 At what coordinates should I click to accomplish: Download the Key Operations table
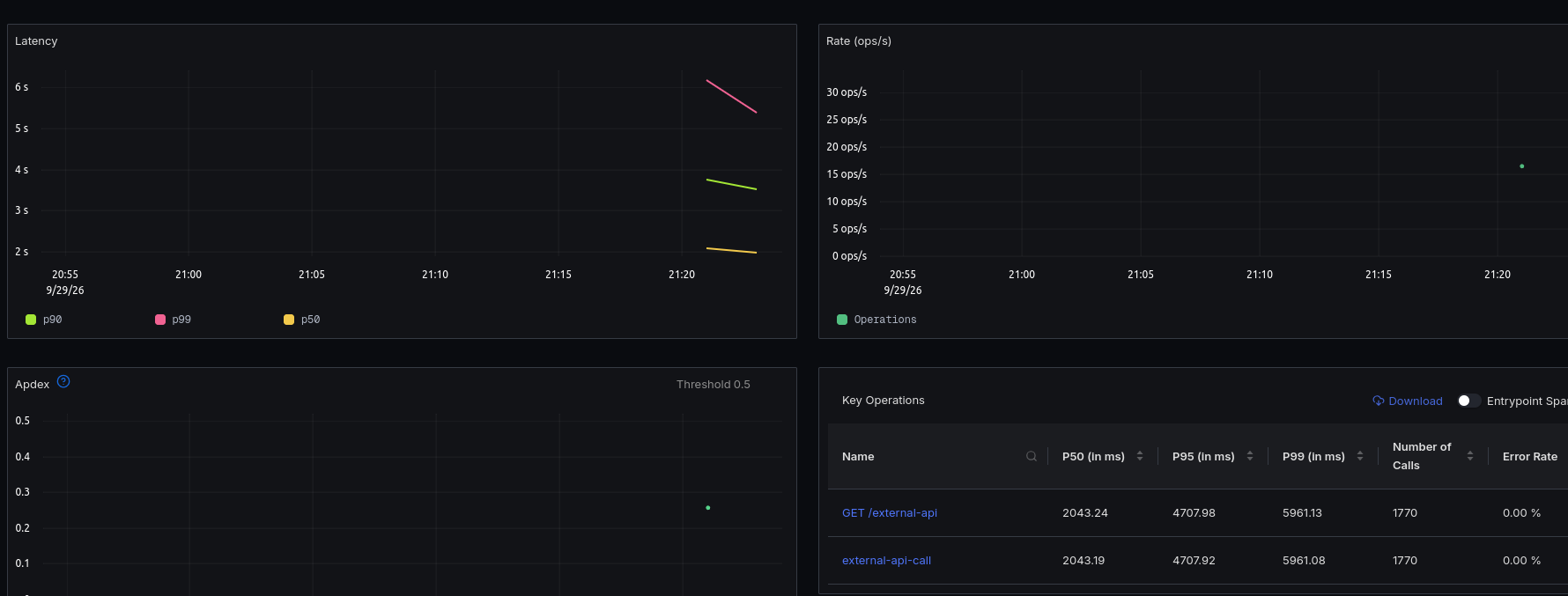click(x=1408, y=401)
